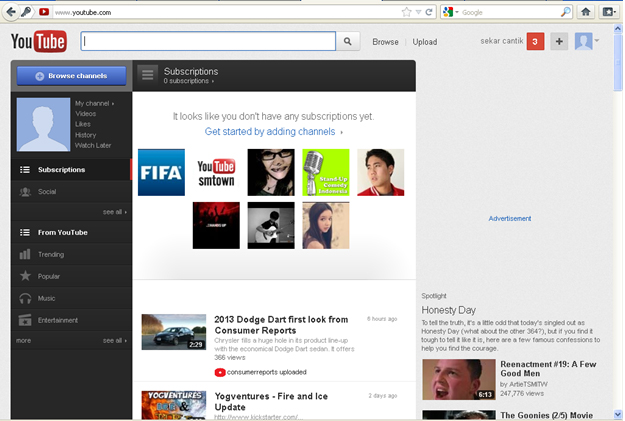The width and height of the screenshot is (625, 421).
Task: Open the girl with glasses channel tile
Action: pyautogui.click(x=271, y=172)
